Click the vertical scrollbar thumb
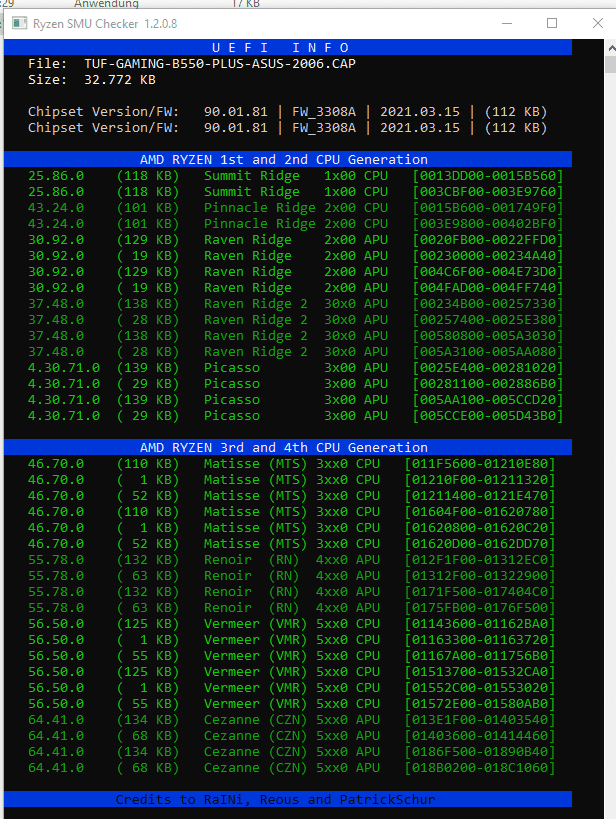Viewport: 616px width, 819px height. pos(611,65)
